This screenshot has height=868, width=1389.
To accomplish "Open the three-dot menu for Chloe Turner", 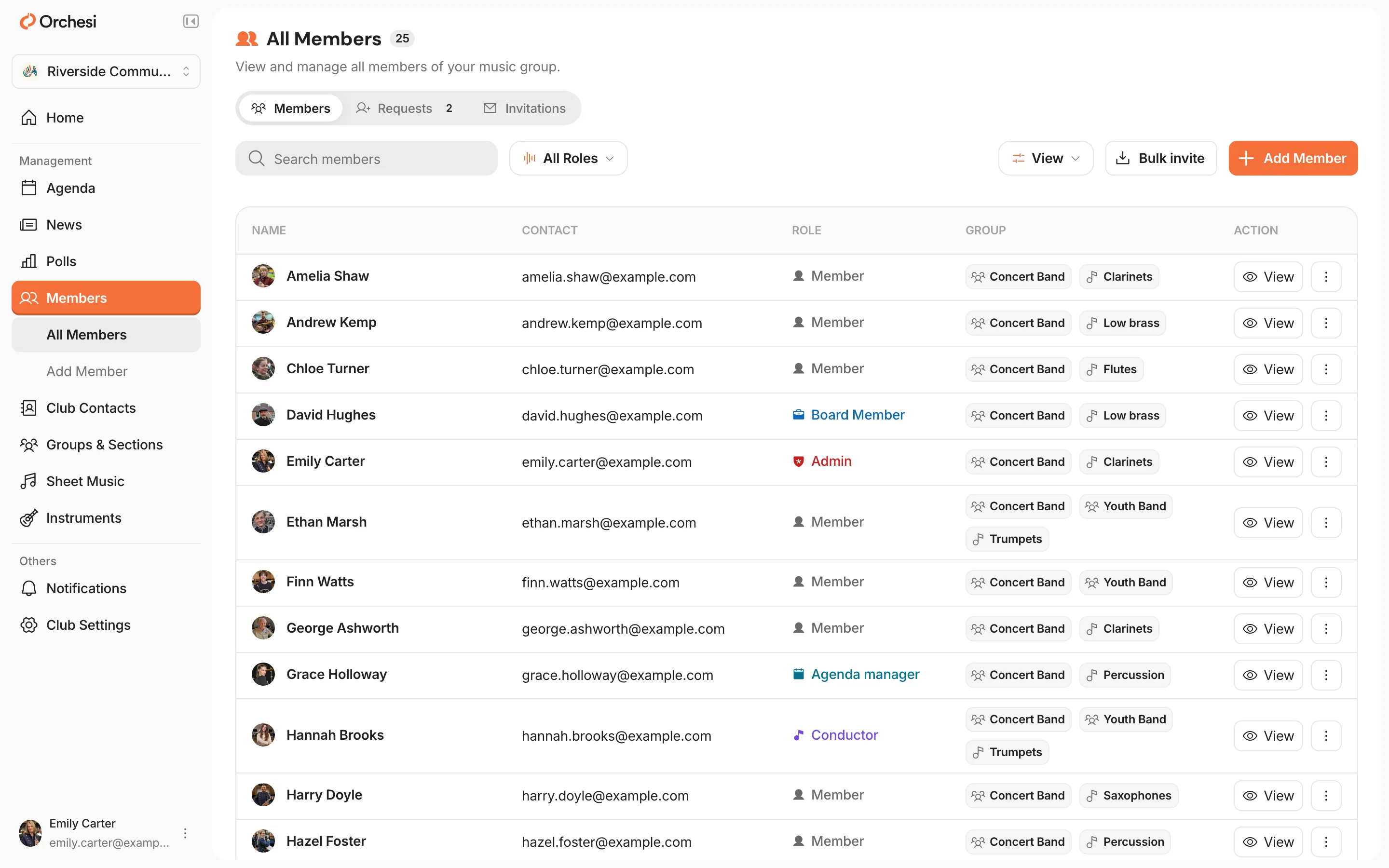I will coord(1326,369).
